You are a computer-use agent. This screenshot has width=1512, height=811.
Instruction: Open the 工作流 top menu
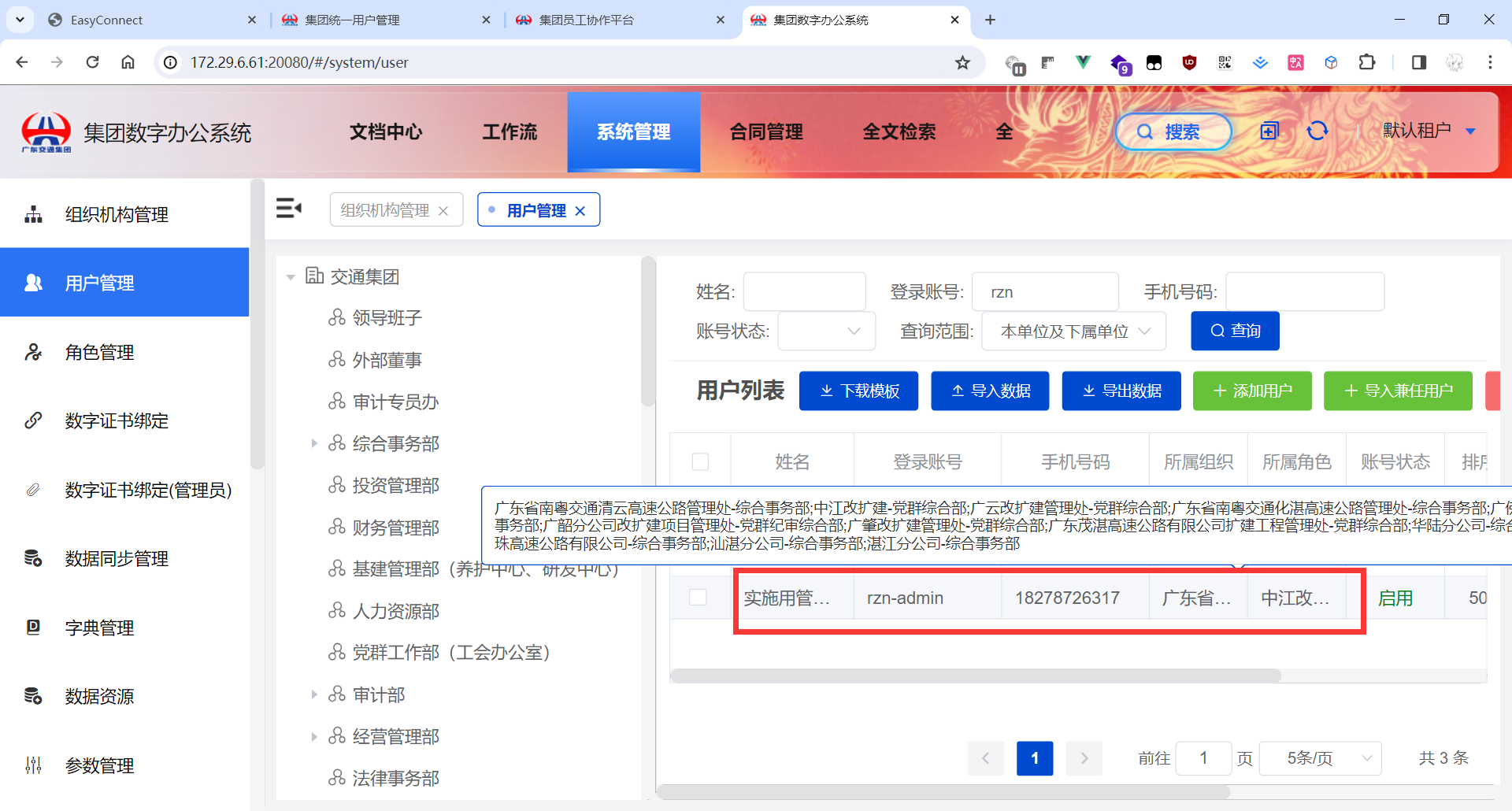pyautogui.click(x=510, y=132)
